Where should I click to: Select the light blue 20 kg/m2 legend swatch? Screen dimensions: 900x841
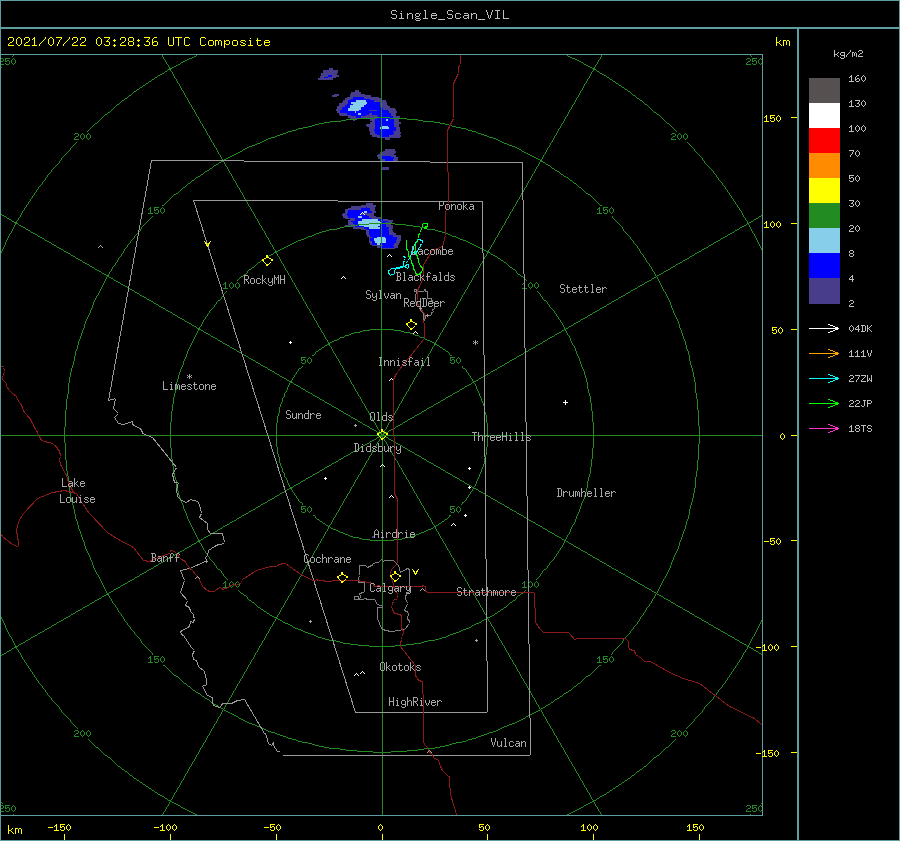click(824, 241)
